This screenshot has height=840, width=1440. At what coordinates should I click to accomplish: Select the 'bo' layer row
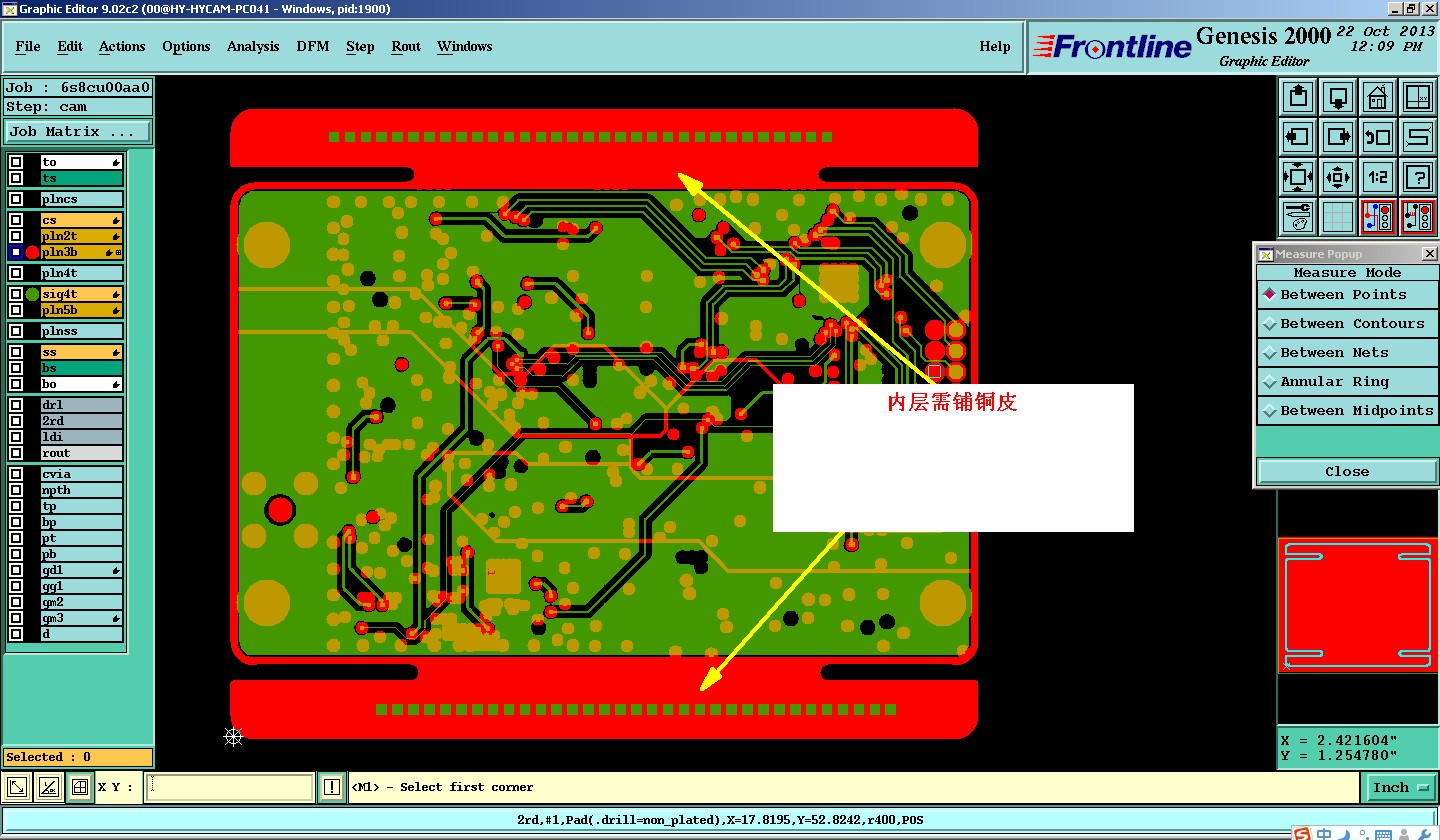click(81, 384)
